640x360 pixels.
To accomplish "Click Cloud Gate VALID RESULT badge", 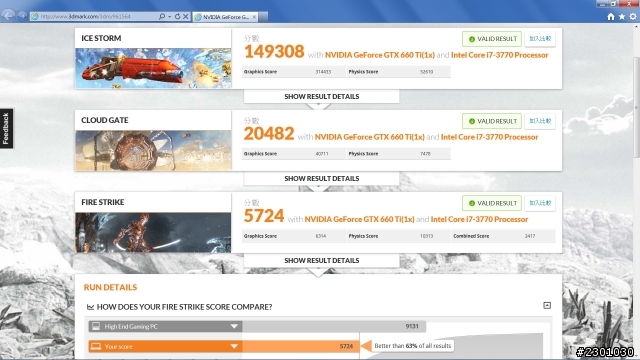I will [492, 121].
